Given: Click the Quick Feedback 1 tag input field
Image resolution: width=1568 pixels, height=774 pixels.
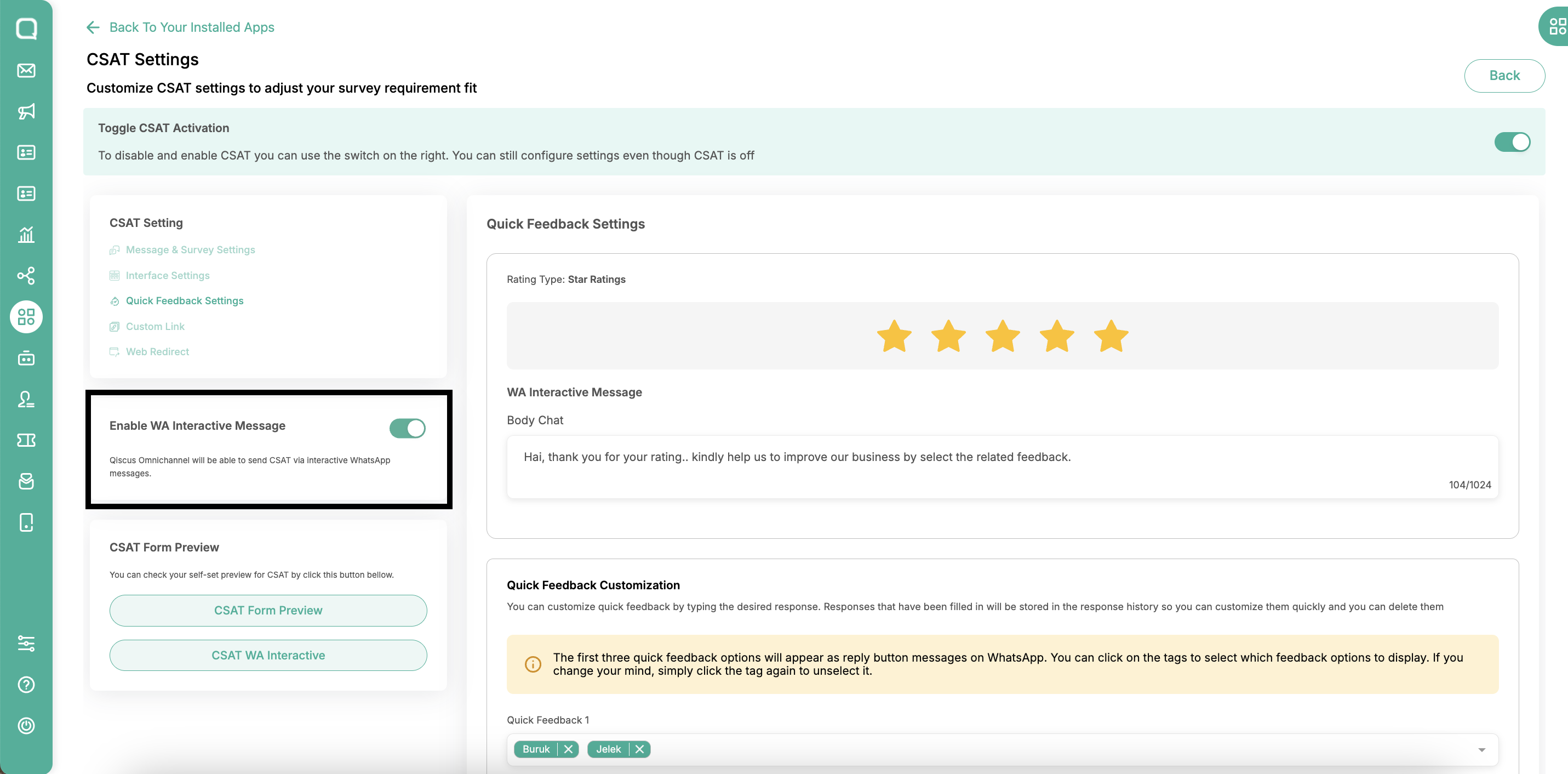Looking at the screenshot, I should 1002,750.
